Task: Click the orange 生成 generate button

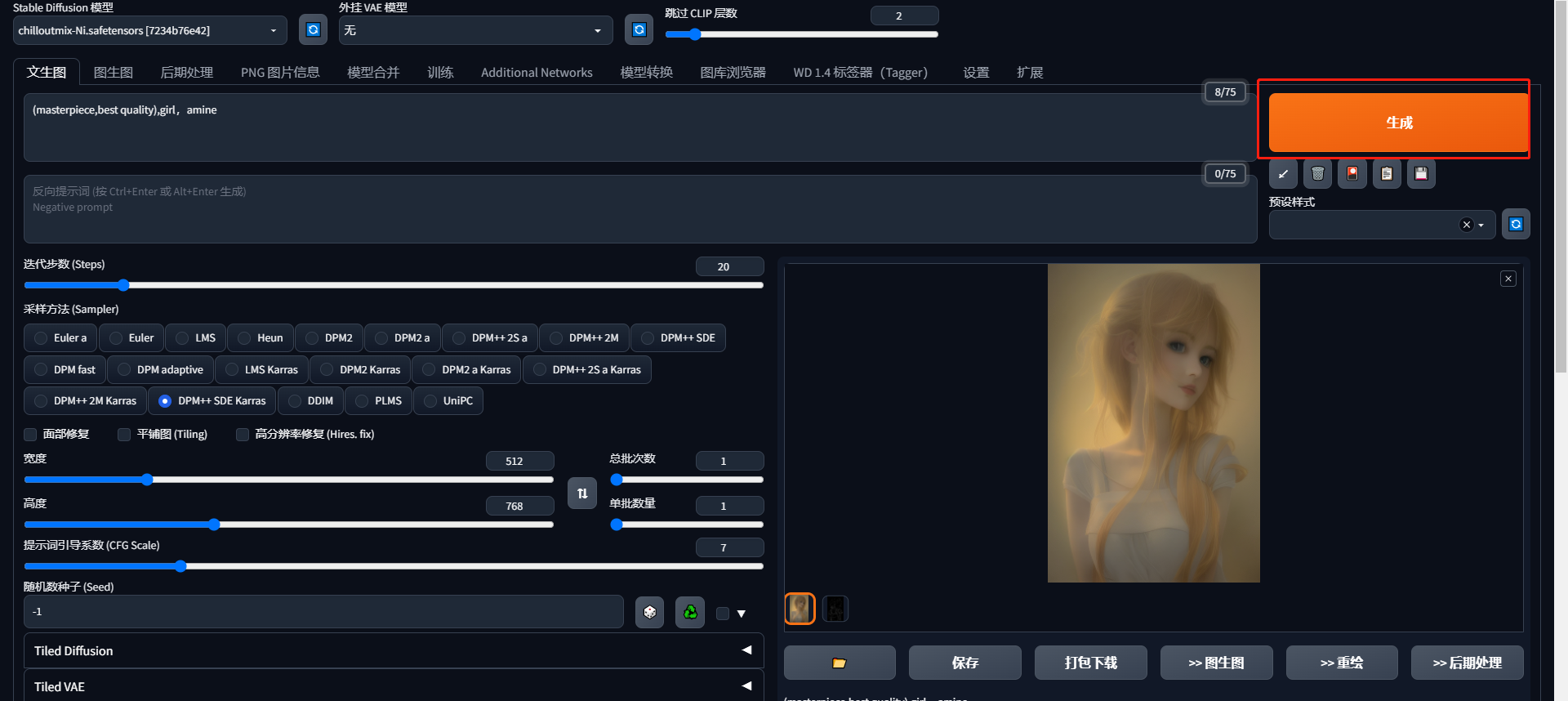Action: 1399,123
